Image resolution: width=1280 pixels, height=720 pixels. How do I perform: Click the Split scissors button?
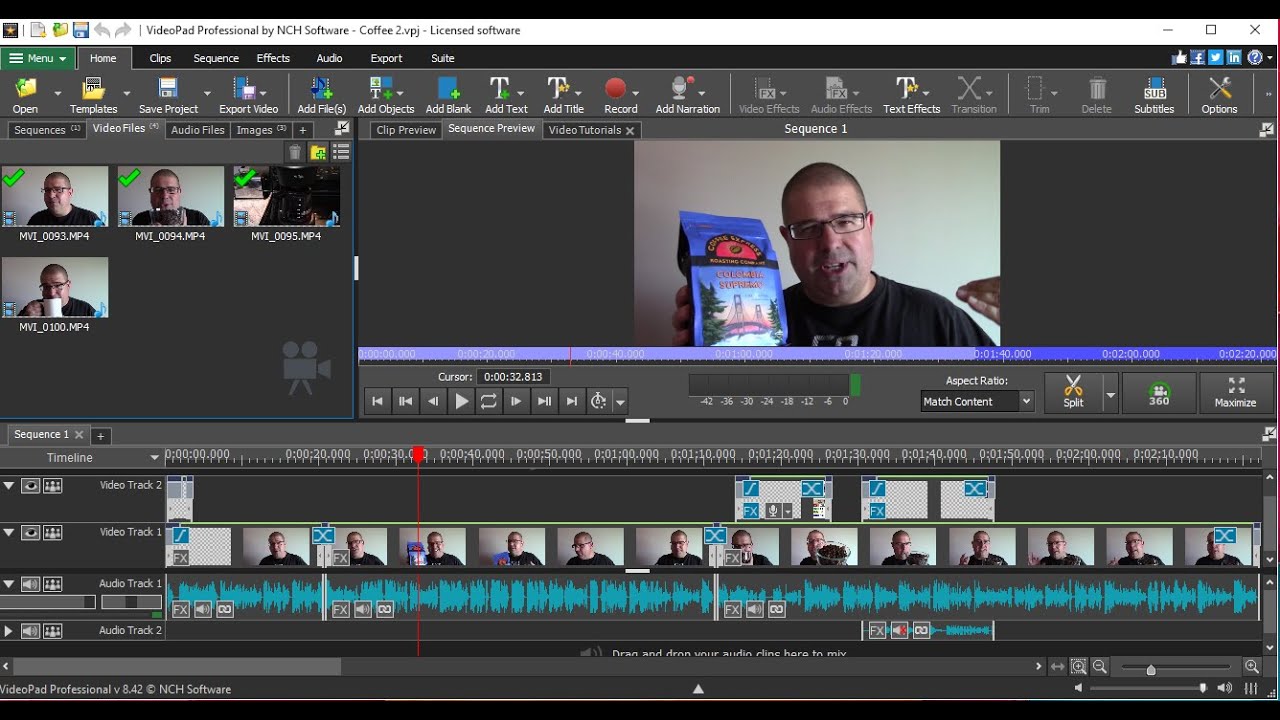coord(1073,392)
